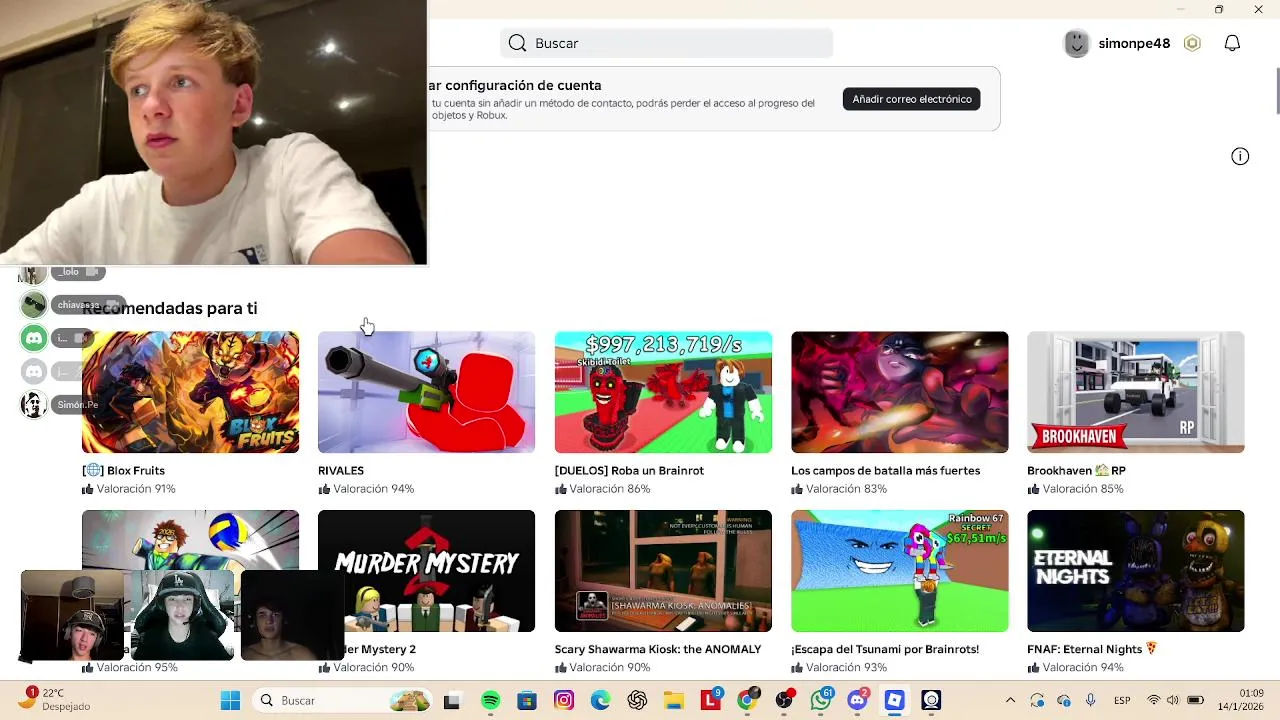Click the chiavassa overlay avatar
This screenshot has width=1280, height=720.
pos(34,304)
